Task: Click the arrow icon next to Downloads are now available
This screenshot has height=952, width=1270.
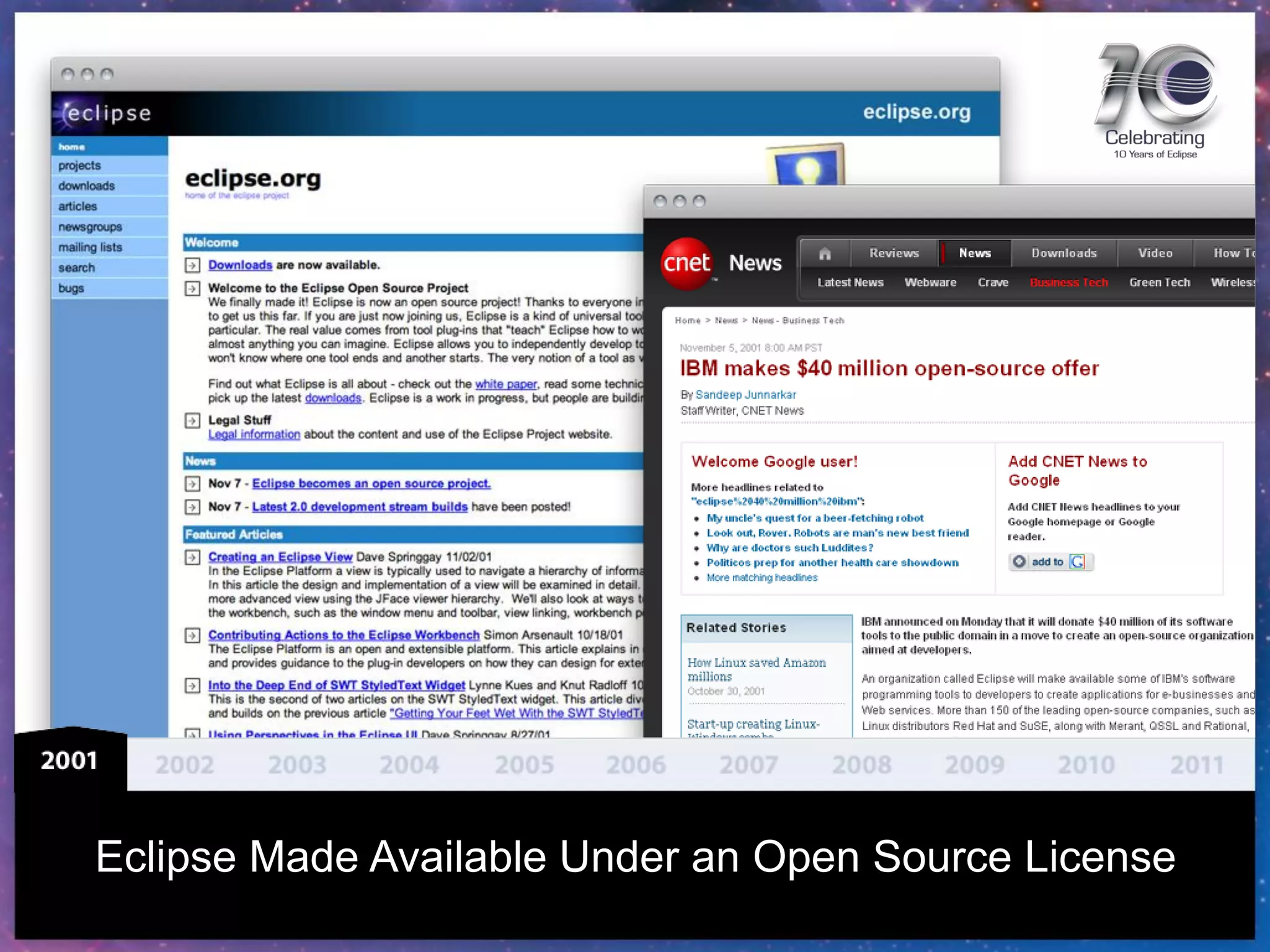Action: click(x=192, y=265)
